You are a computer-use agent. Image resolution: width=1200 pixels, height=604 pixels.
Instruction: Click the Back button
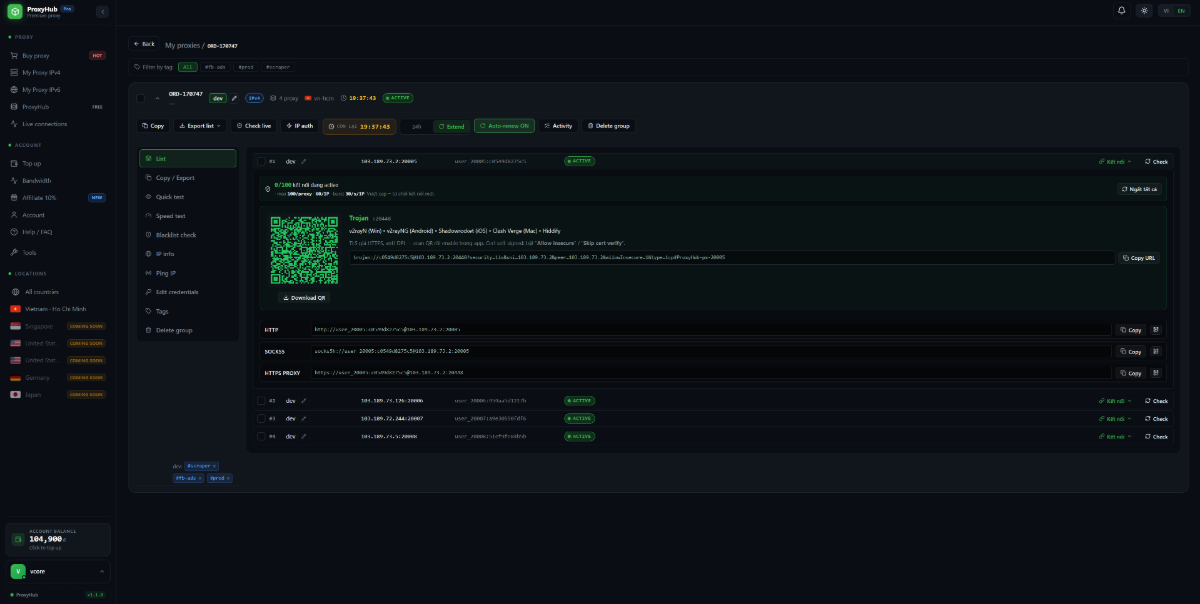point(144,44)
